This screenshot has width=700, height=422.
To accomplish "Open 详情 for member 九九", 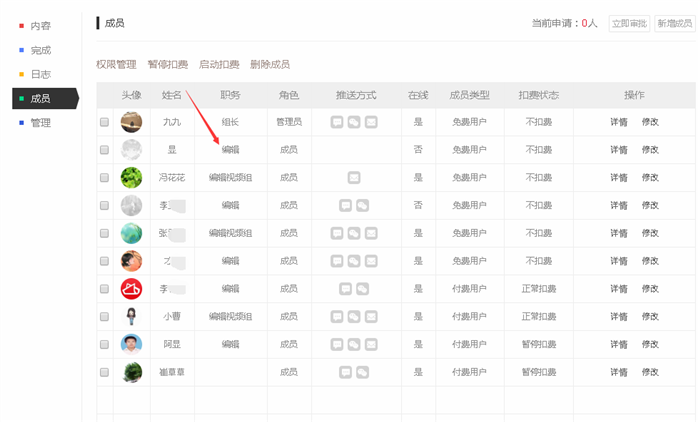I will tap(619, 122).
